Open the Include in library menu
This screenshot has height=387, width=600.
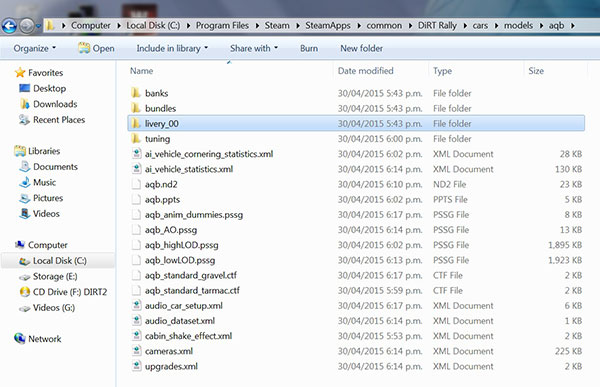172,49
